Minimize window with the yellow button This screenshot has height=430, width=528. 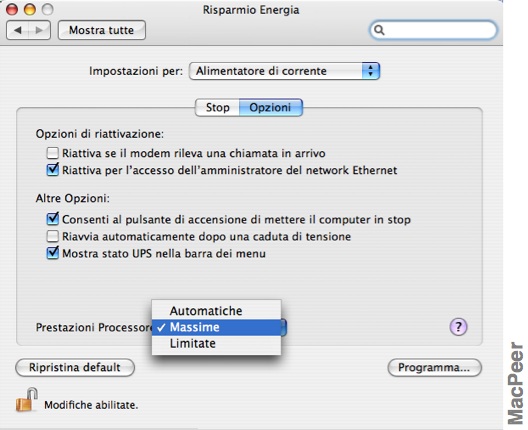[x=30, y=9]
